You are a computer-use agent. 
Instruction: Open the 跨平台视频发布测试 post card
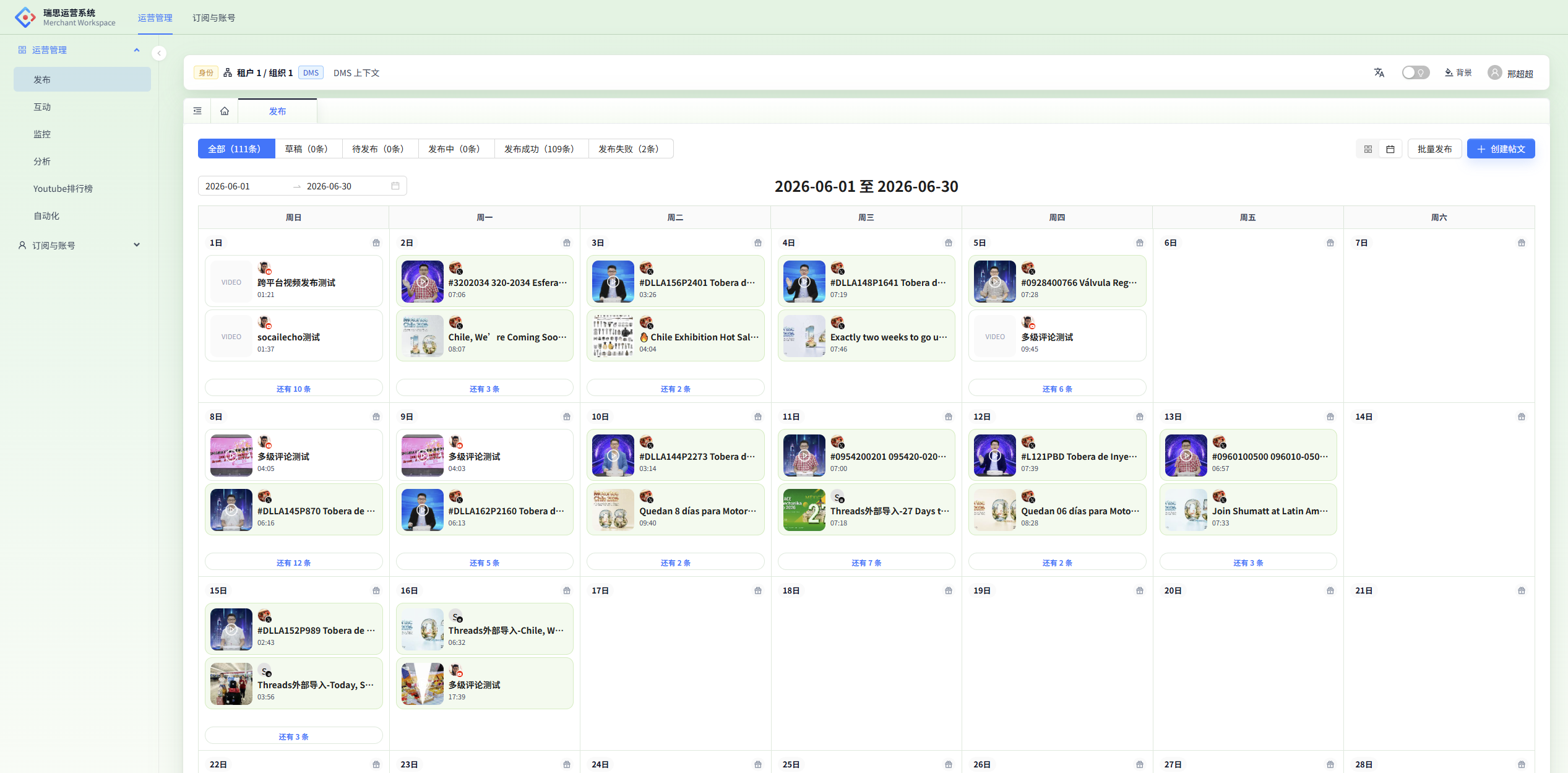click(x=293, y=281)
